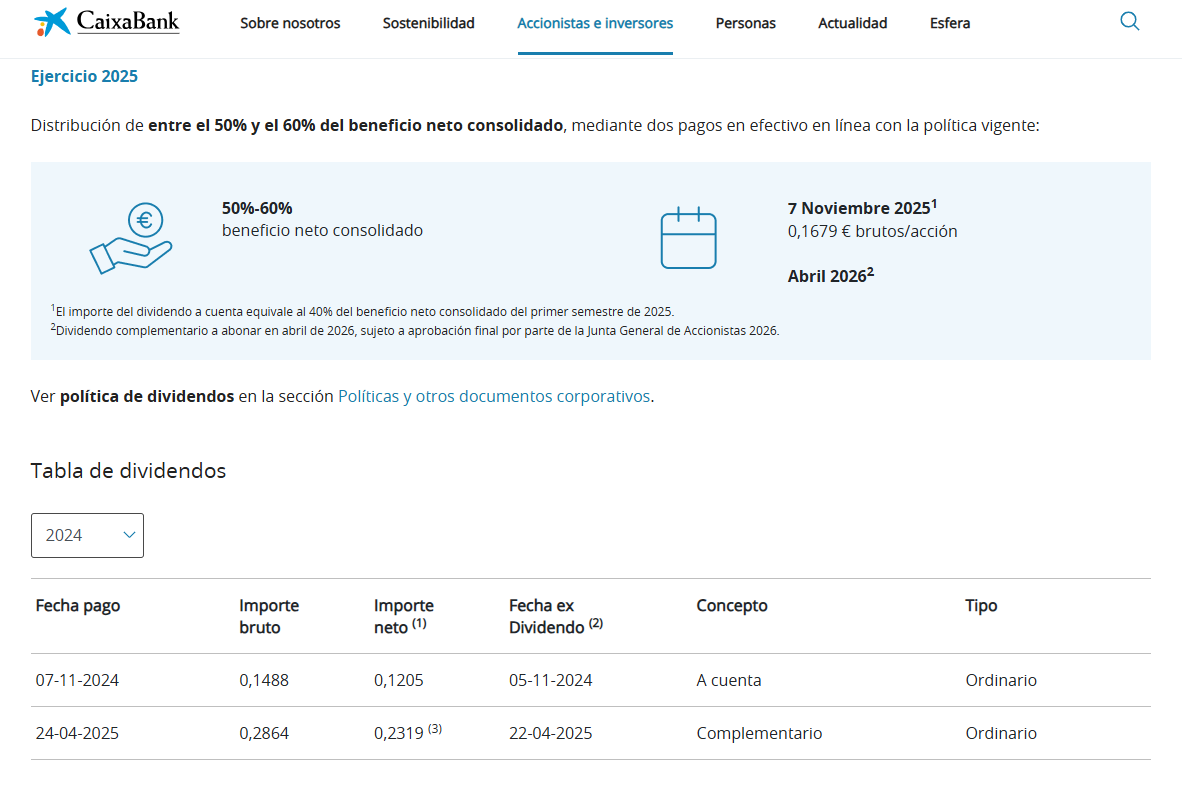The height and width of the screenshot is (785, 1182).
Task: Open the Personas navigation item
Action: pyautogui.click(x=745, y=23)
